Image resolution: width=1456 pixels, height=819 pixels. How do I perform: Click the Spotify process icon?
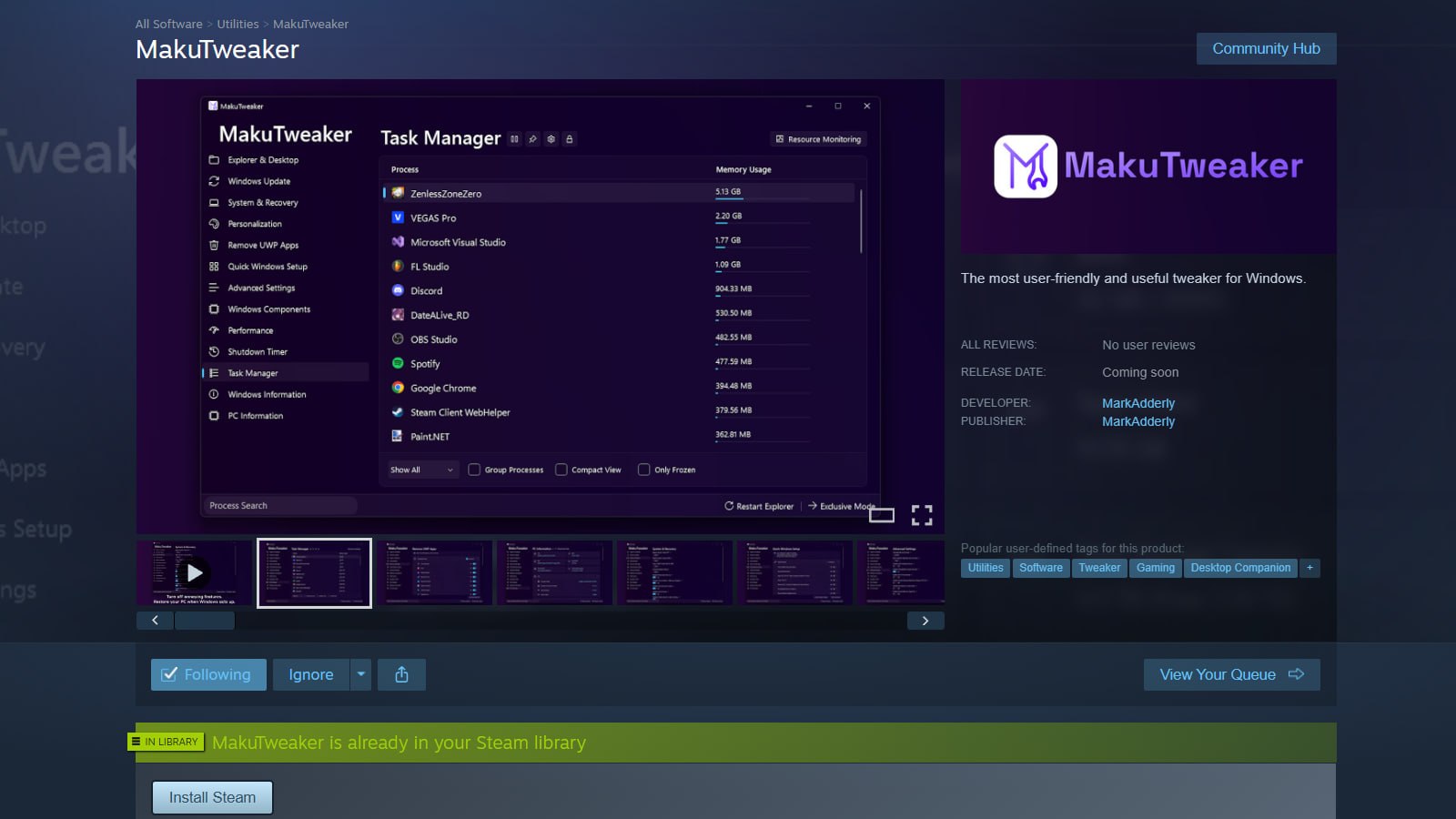tap(398, 363)
